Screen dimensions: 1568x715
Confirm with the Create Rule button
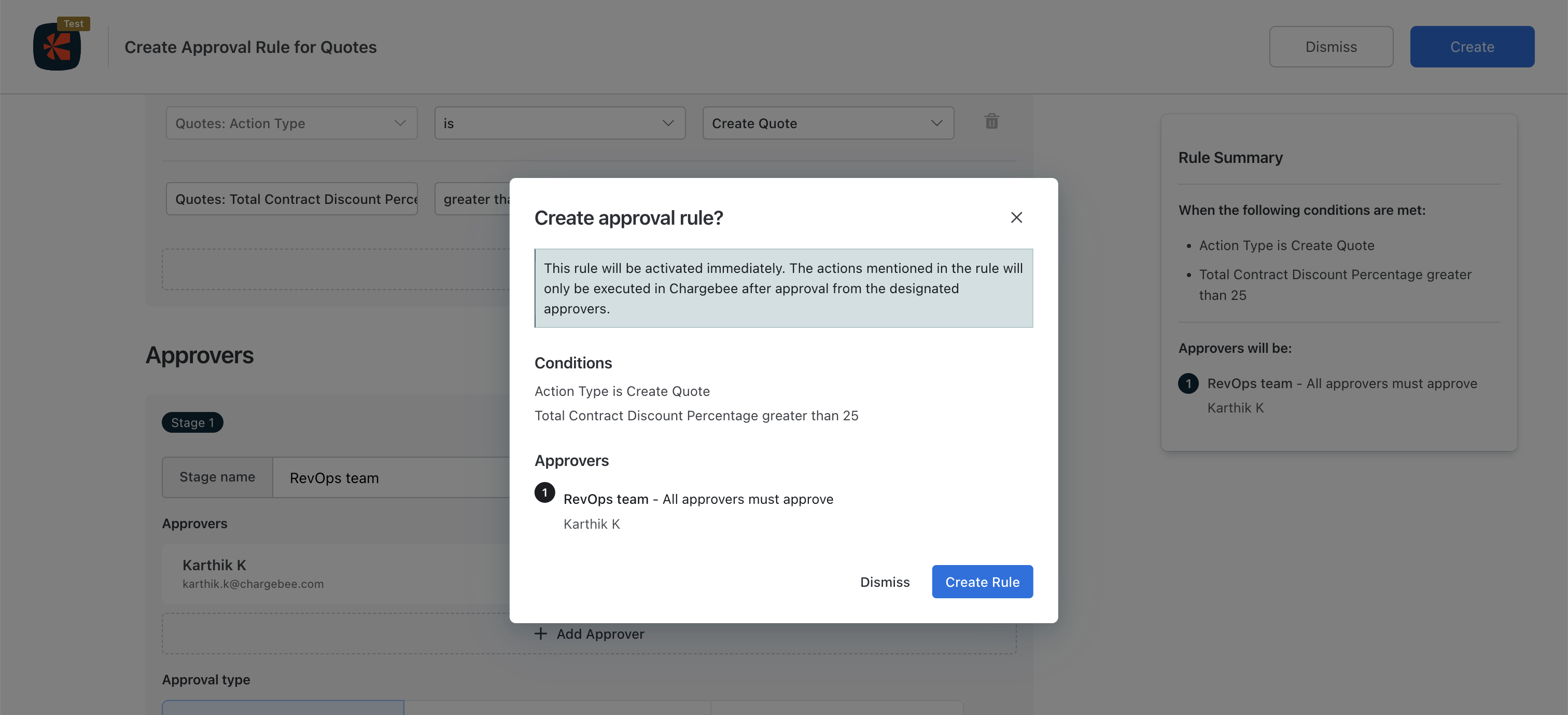click(981, 582)
